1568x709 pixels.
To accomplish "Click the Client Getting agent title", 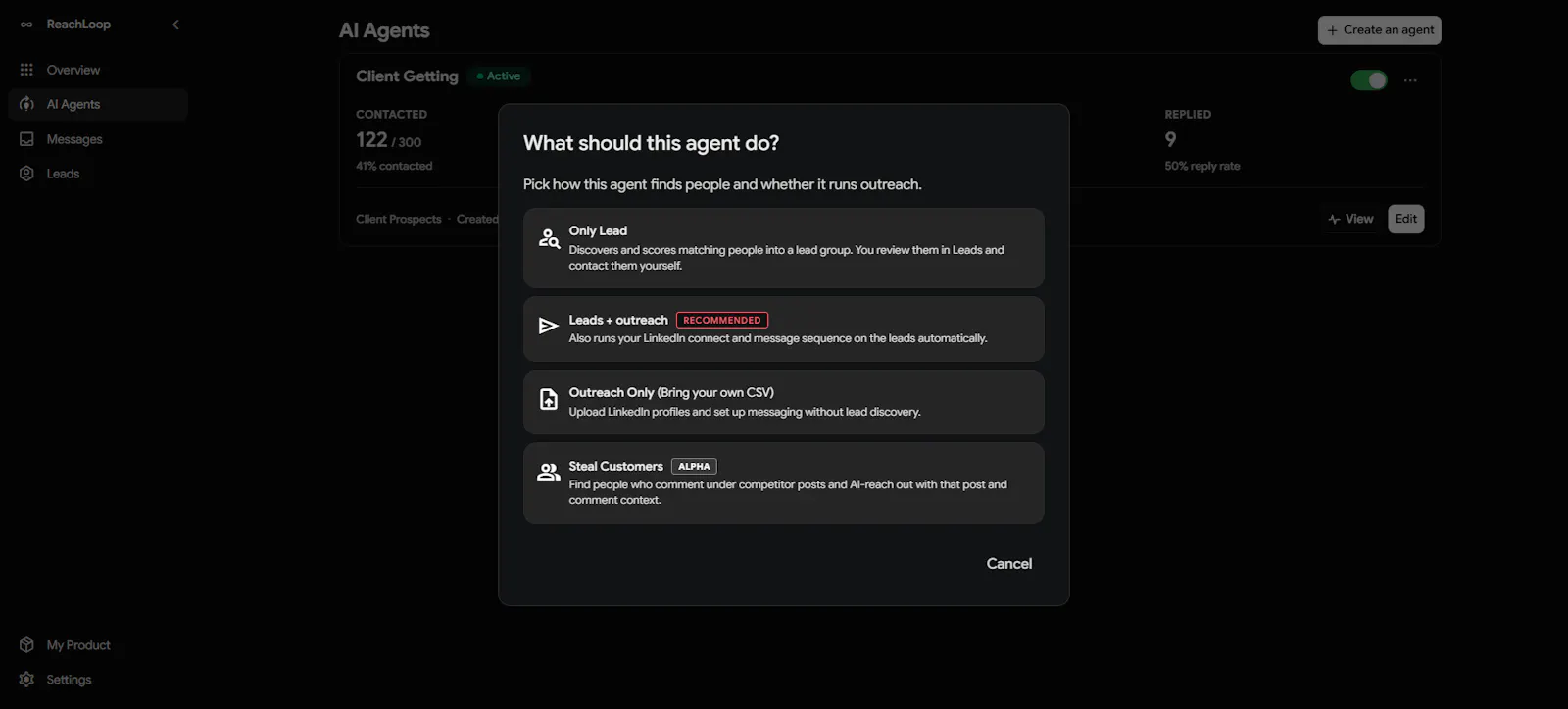I will click(407, 76).
